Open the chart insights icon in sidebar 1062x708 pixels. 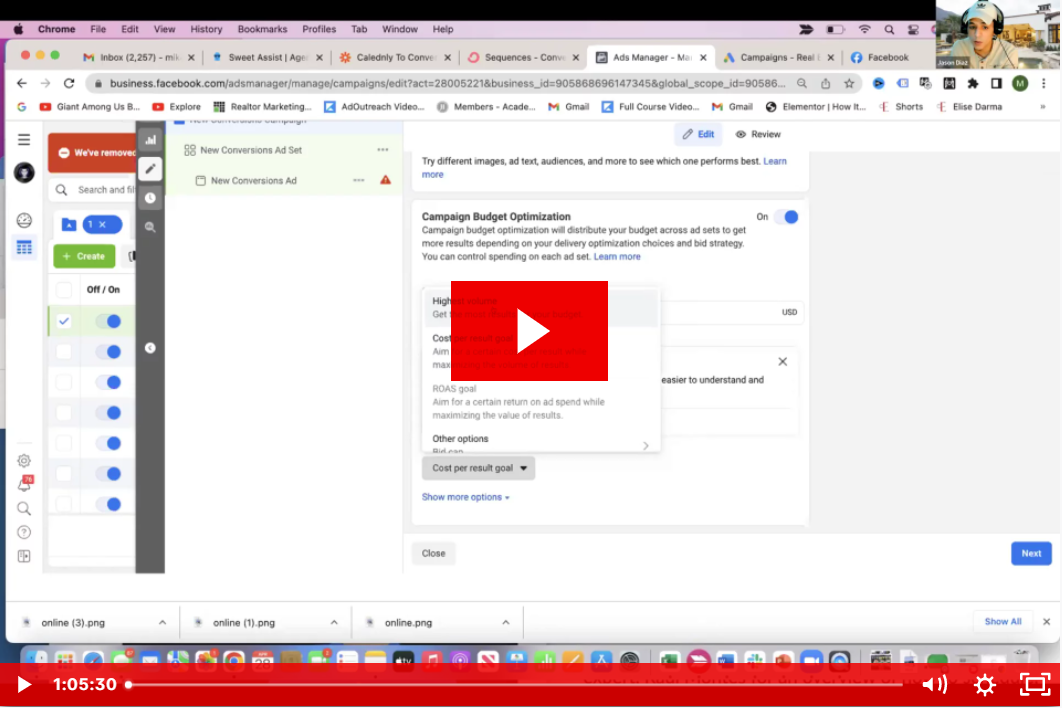pyautogui.click(x=150, y=140)
